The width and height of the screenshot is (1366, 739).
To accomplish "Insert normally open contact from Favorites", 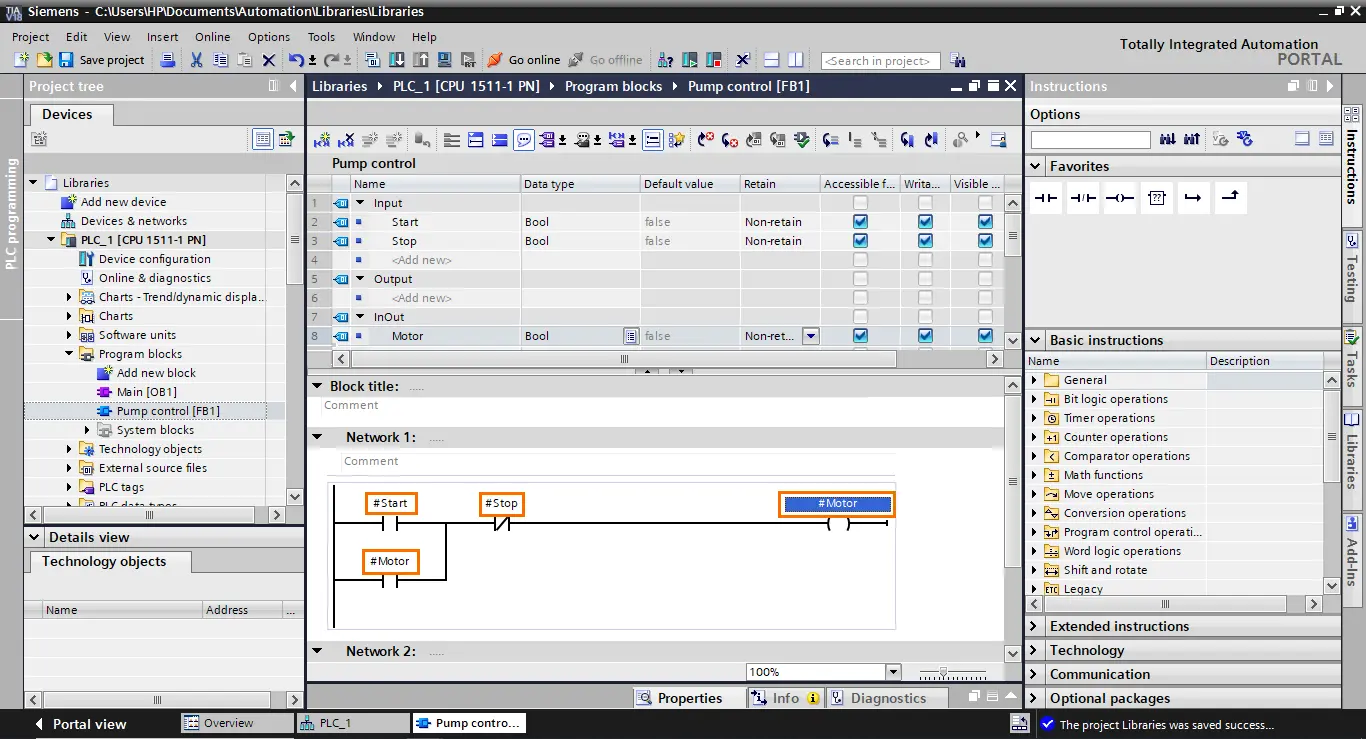I will click(x=1046, y=198).
